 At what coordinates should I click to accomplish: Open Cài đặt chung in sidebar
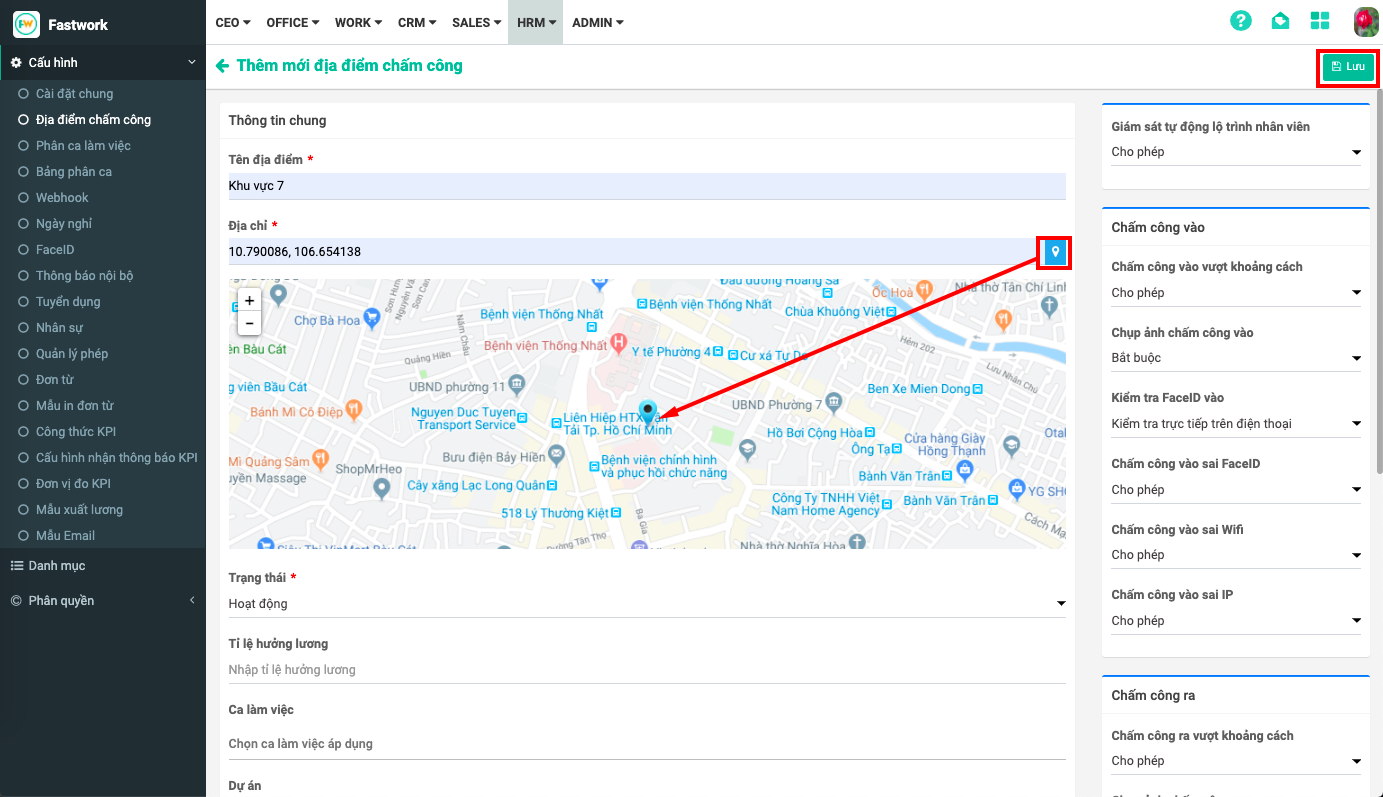tap(74, 94)
